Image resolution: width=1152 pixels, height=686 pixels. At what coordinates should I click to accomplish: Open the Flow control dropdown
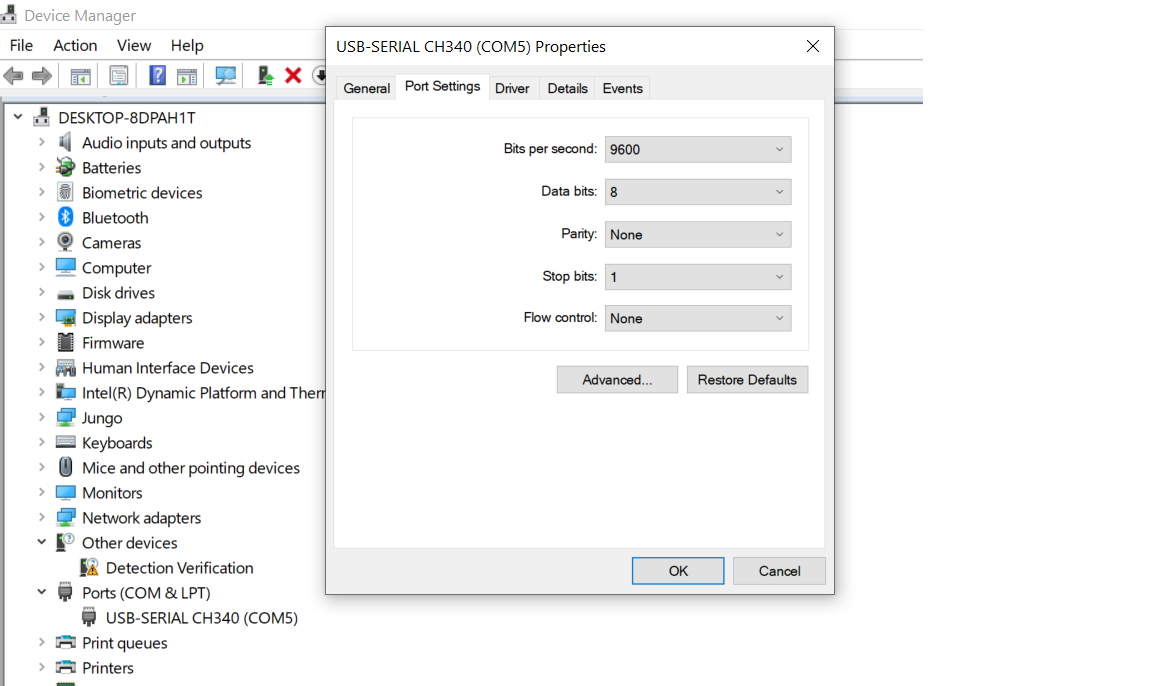pyautogui.click(x=698, y=318)
